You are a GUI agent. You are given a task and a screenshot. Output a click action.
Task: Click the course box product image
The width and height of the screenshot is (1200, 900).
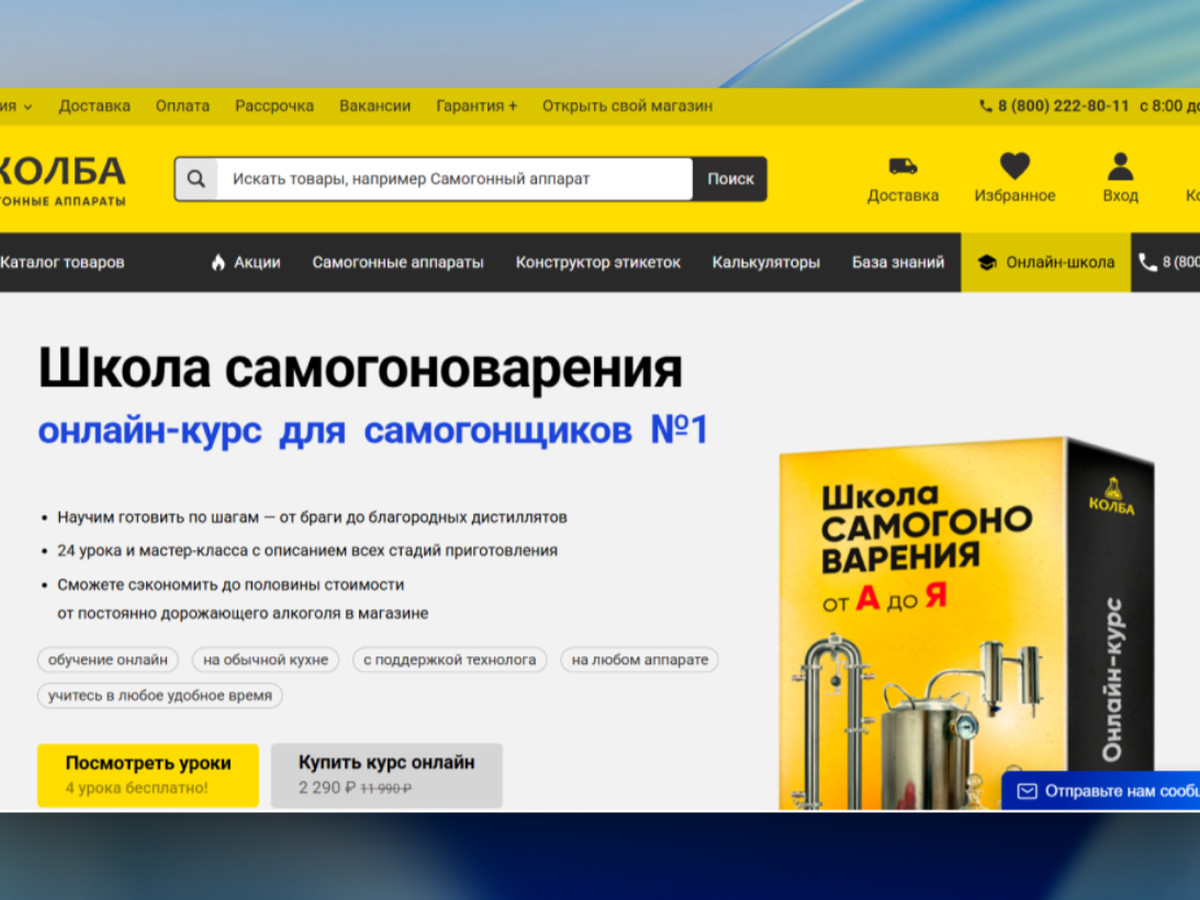pos(966,625)
